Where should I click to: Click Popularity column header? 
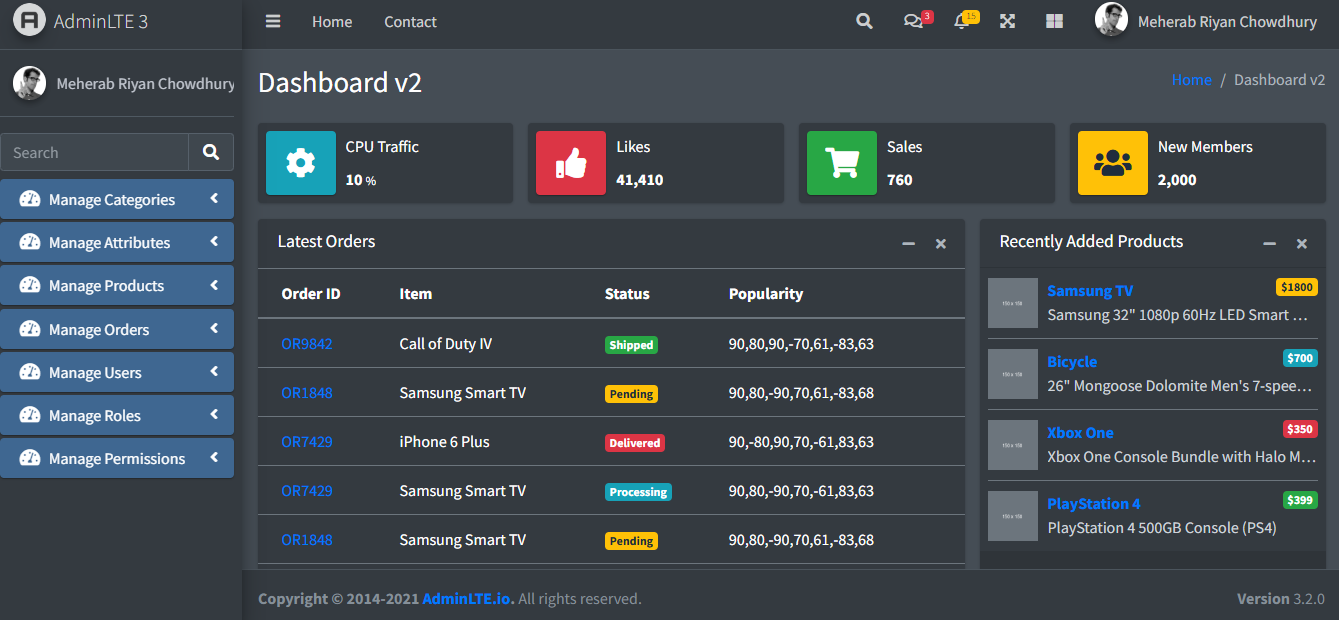(766, 294)
